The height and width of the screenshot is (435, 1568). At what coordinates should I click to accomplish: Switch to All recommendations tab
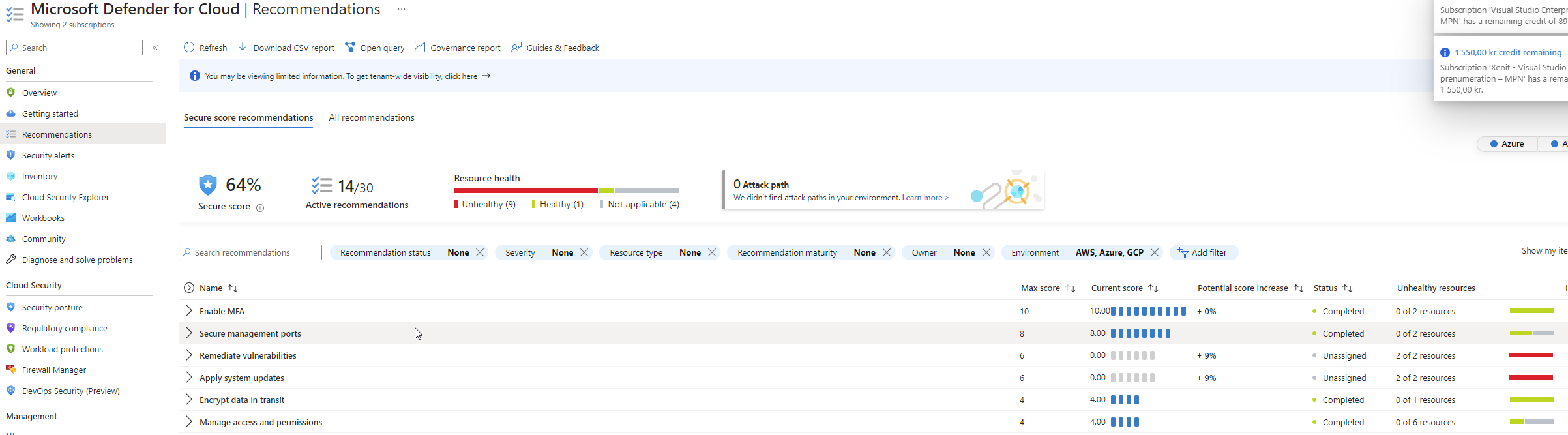(372, 117)
